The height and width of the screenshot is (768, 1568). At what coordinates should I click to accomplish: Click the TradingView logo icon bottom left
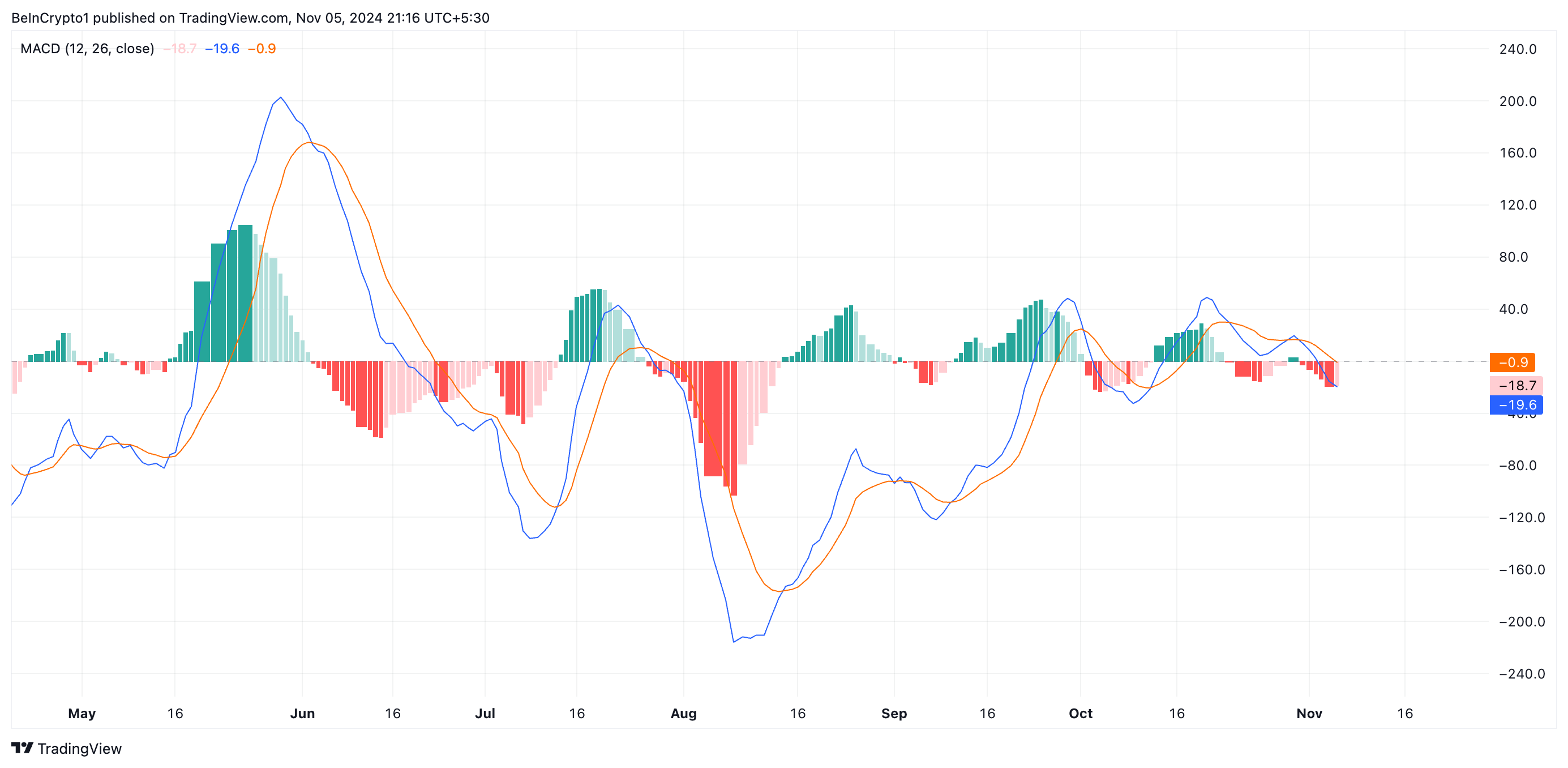coord(23,749)
